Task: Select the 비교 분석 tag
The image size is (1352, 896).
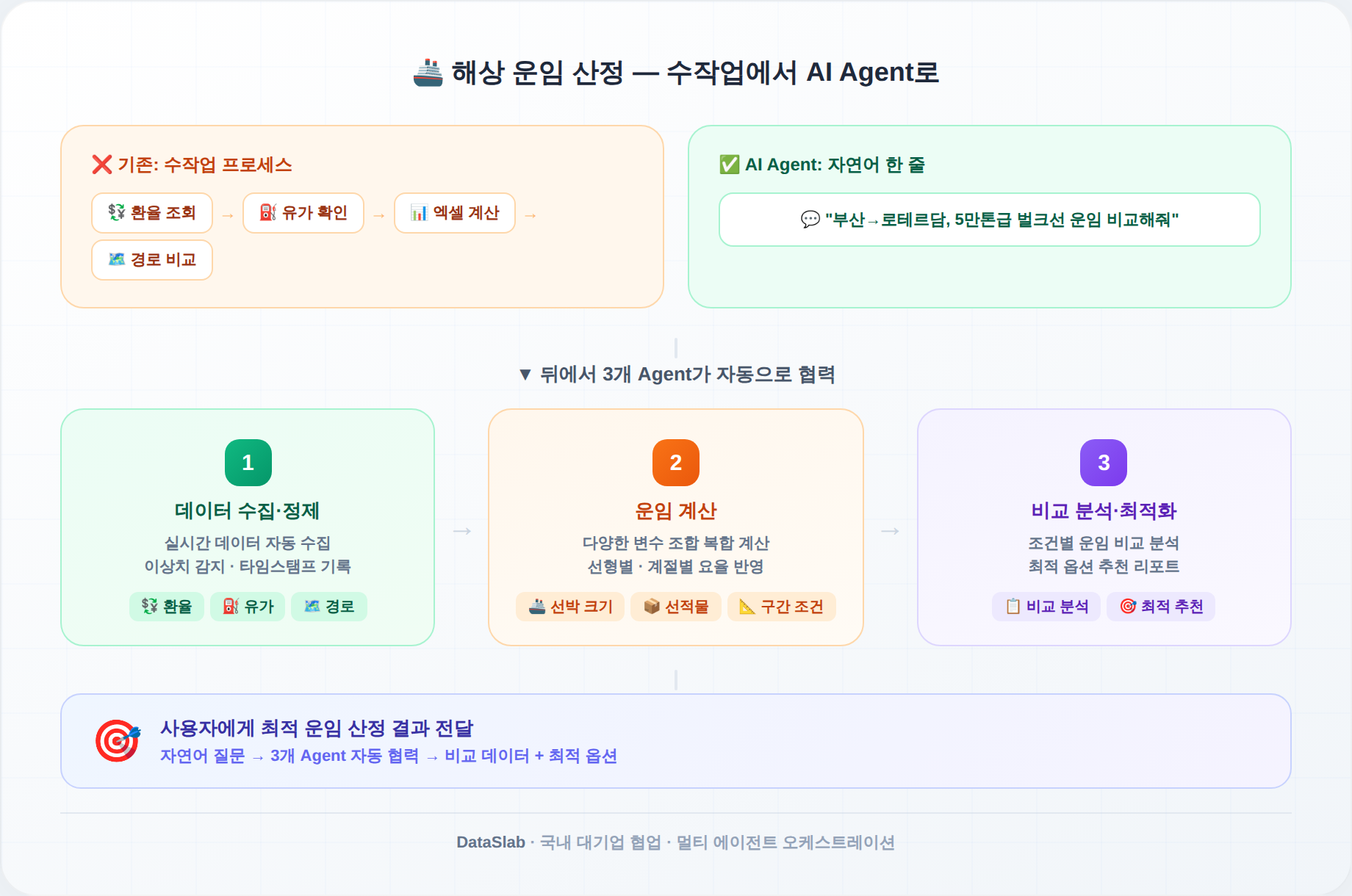Action: tap(1046, 607)
